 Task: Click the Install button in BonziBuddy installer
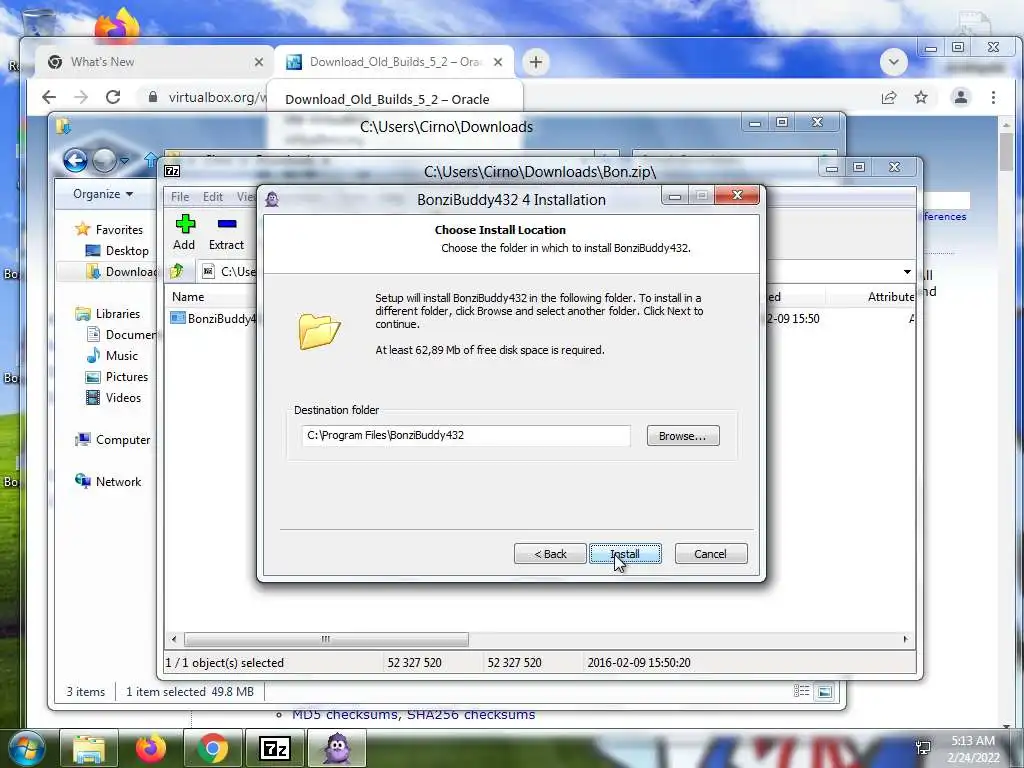tap(625, 554)
